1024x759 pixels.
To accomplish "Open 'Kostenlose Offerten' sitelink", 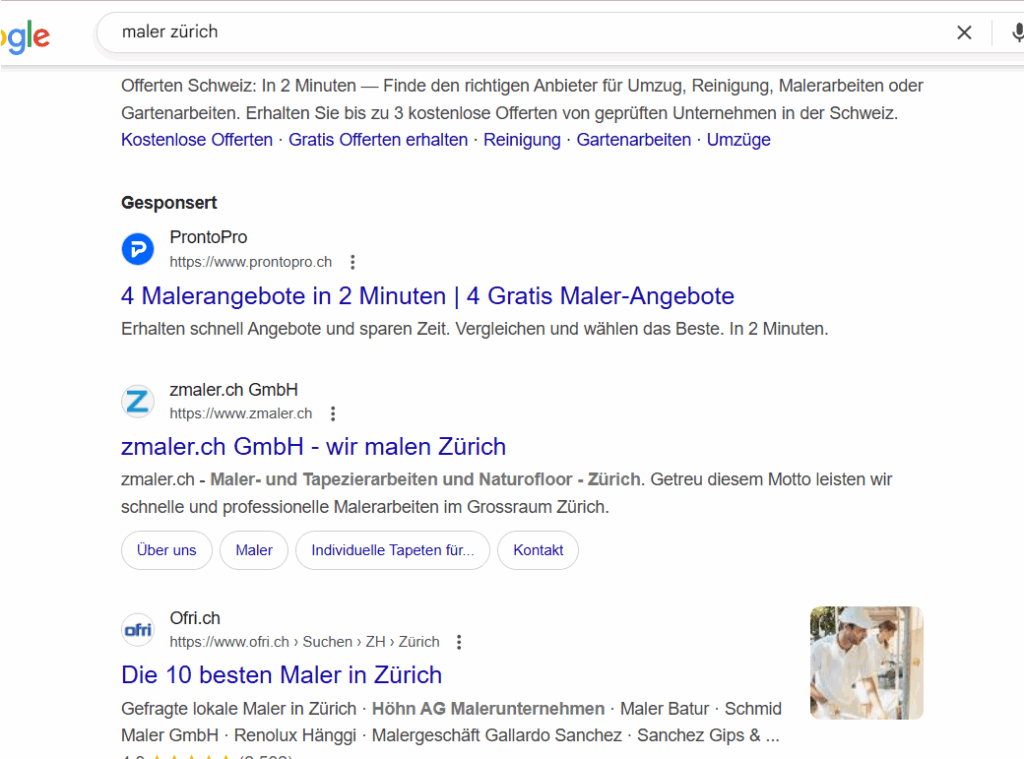I will click(197, 140).
